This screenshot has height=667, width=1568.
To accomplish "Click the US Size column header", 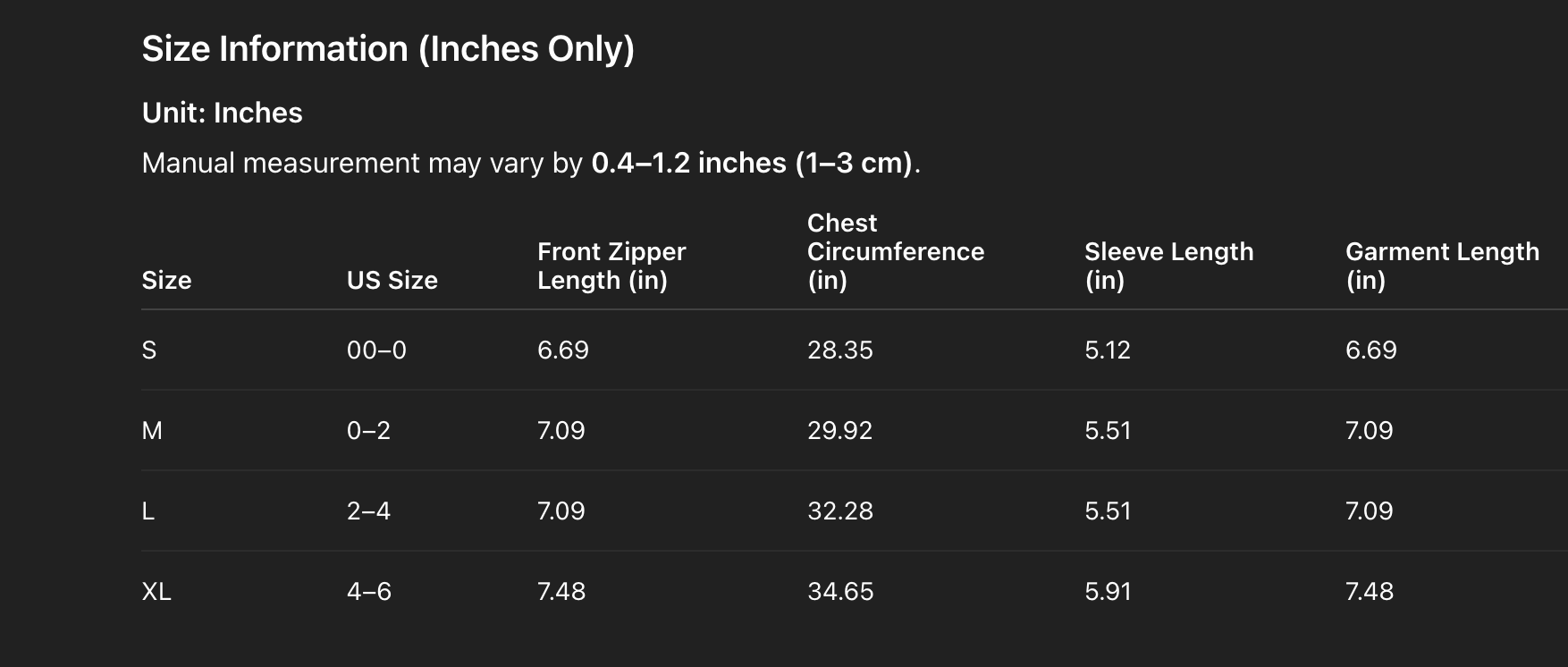I will 392,281.
